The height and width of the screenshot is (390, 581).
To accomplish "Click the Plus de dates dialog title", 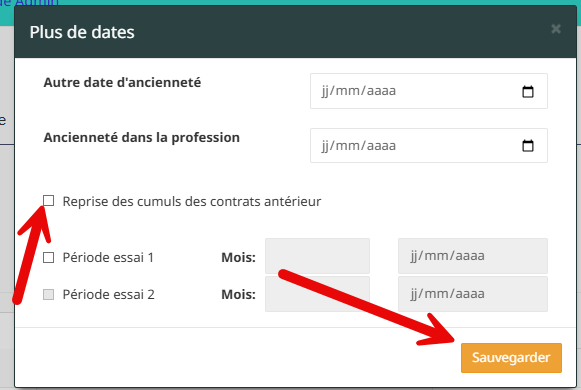I will point(82,32).
